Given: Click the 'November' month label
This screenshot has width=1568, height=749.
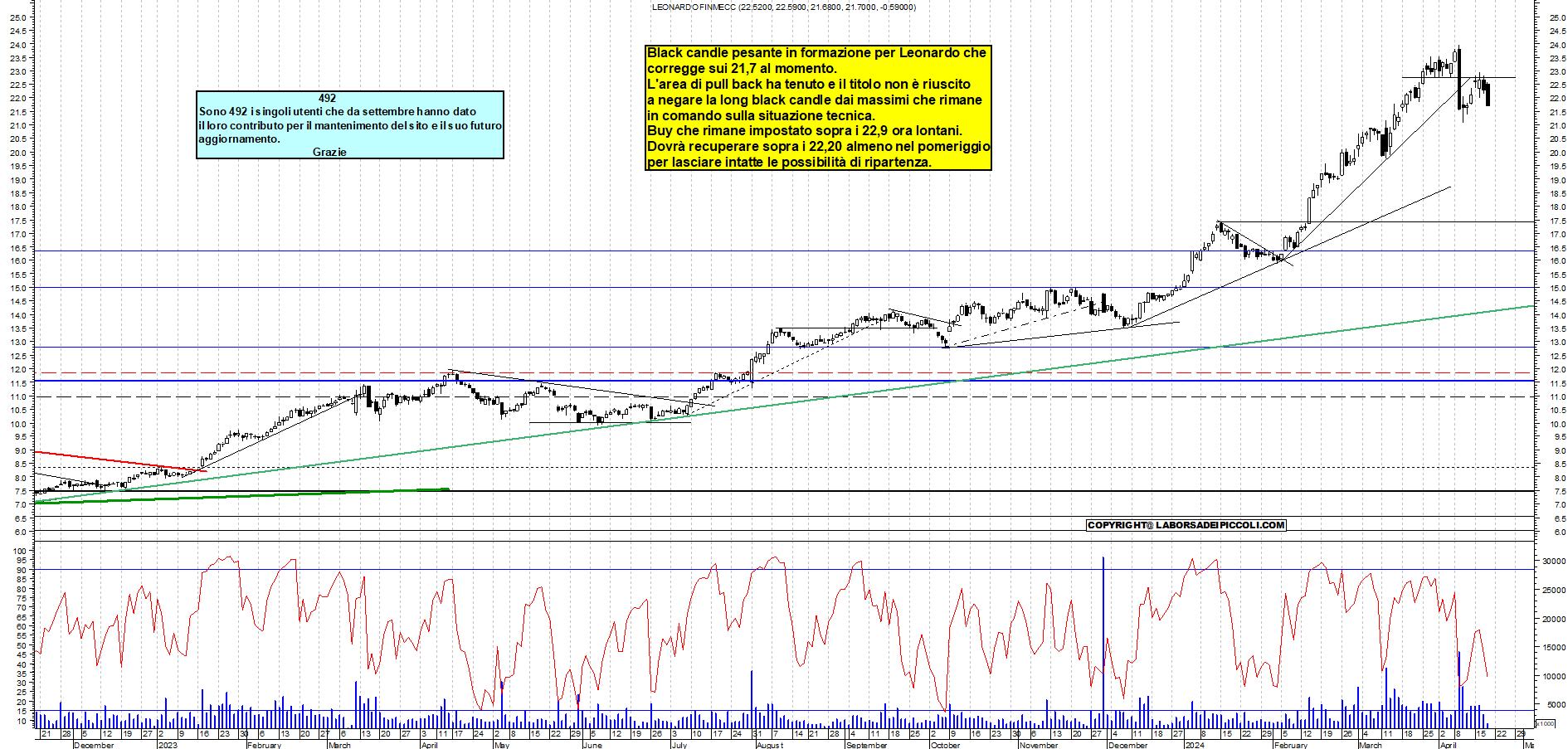Looking at the screenshot, I should (1038, 745).
